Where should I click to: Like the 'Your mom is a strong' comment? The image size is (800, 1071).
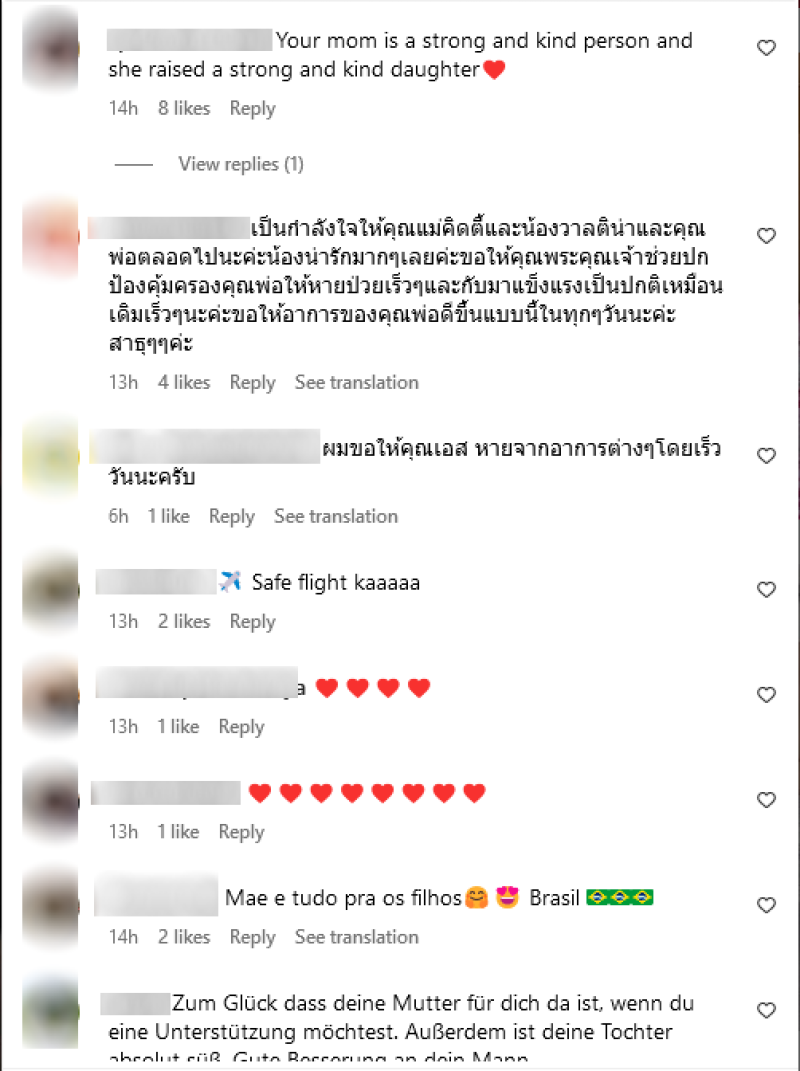tap(766, 48)
